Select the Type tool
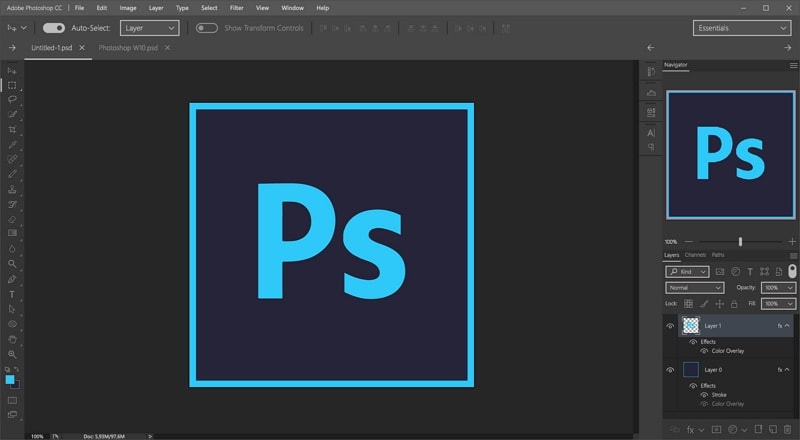Image resolution: width=800 pixels, height=440 pixels. [12, 295]
